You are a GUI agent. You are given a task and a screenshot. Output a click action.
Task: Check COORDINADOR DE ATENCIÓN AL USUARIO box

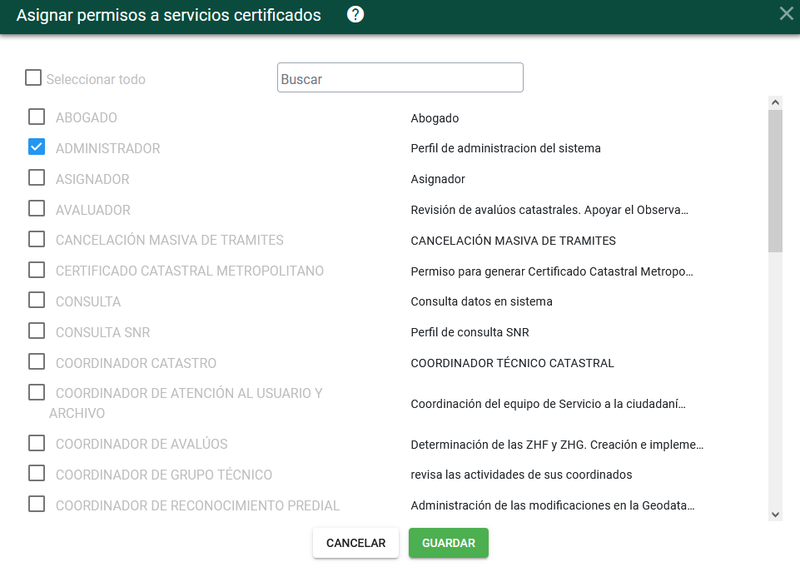[37, 392]
